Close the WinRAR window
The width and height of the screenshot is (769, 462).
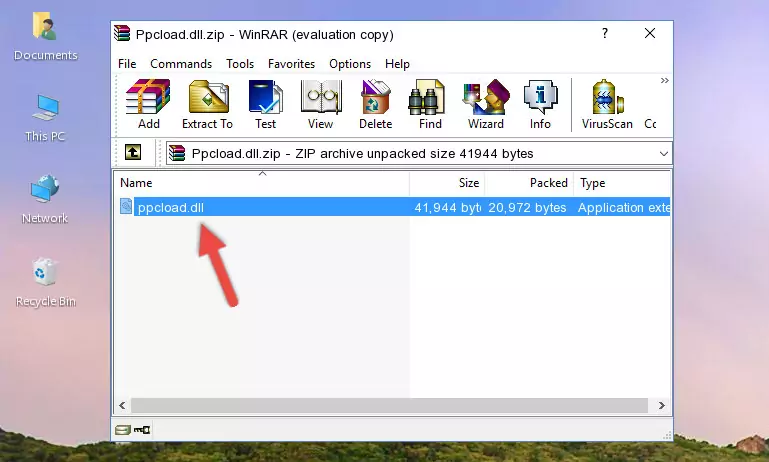[650, 33]
